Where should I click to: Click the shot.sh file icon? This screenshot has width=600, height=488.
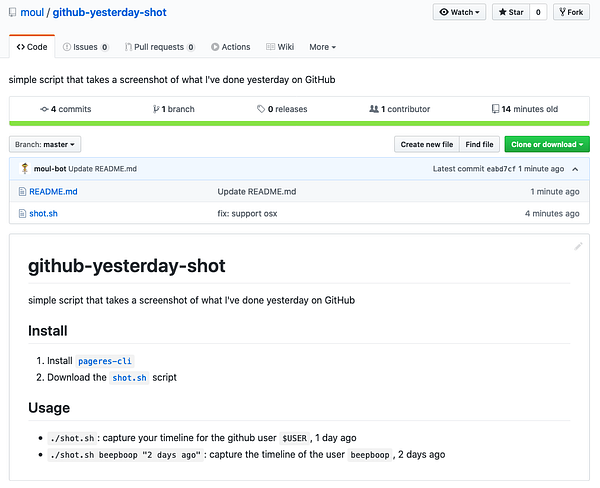(x=21, y=213)
